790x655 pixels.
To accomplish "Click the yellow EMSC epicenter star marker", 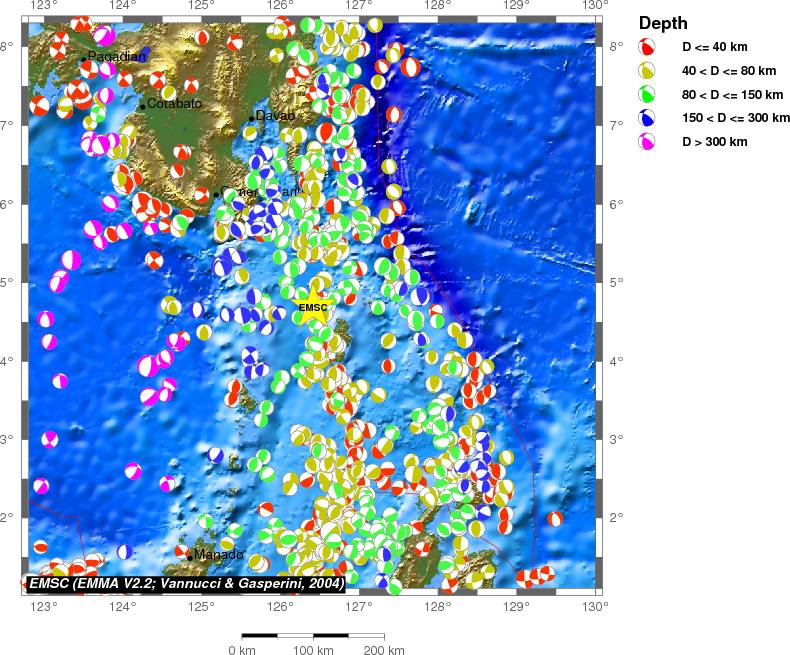I will [x=313, y=307].
